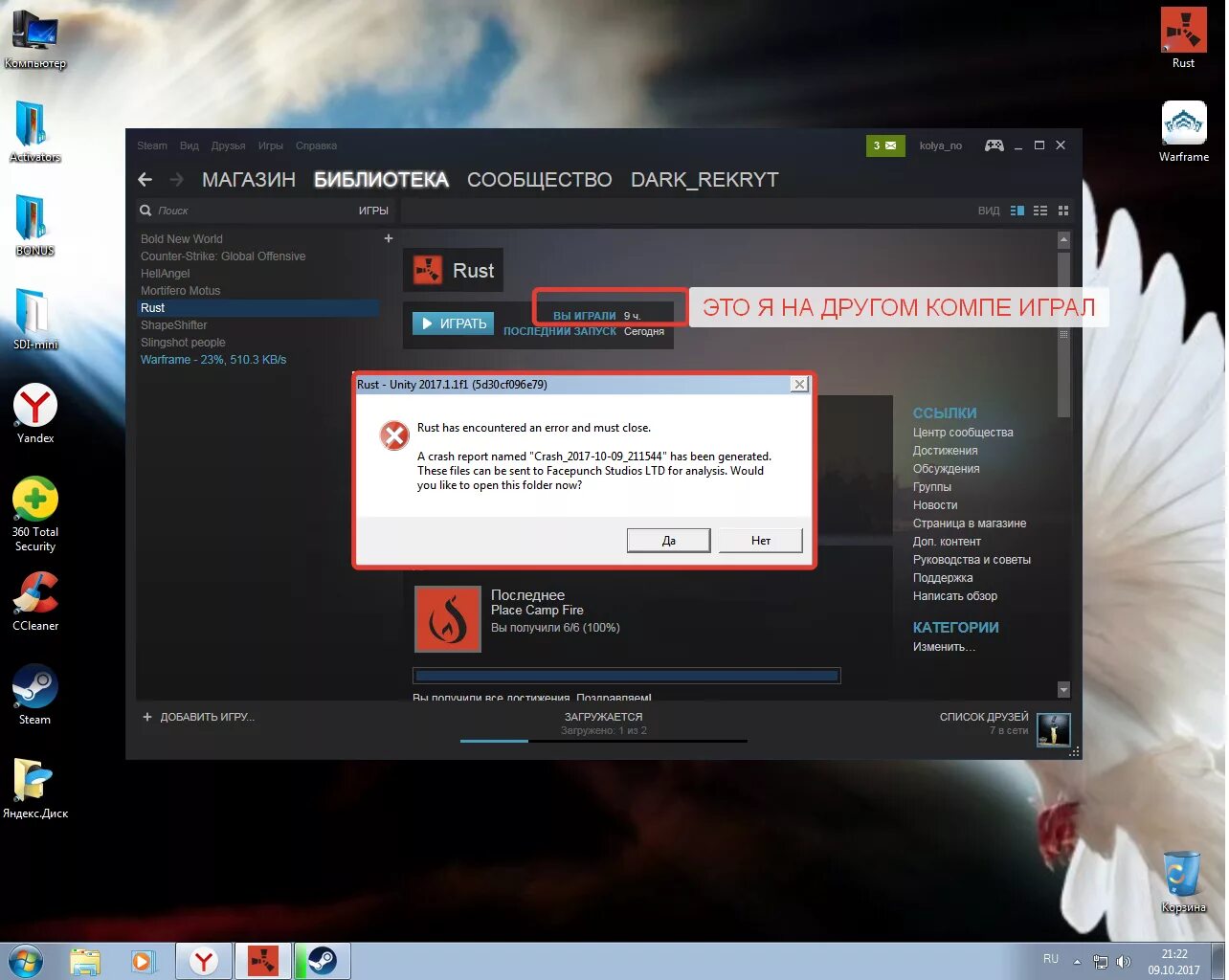Click Изменить... under categories
The width and height of the screenshot is (1229, 980).
click(x=944, y=647)
